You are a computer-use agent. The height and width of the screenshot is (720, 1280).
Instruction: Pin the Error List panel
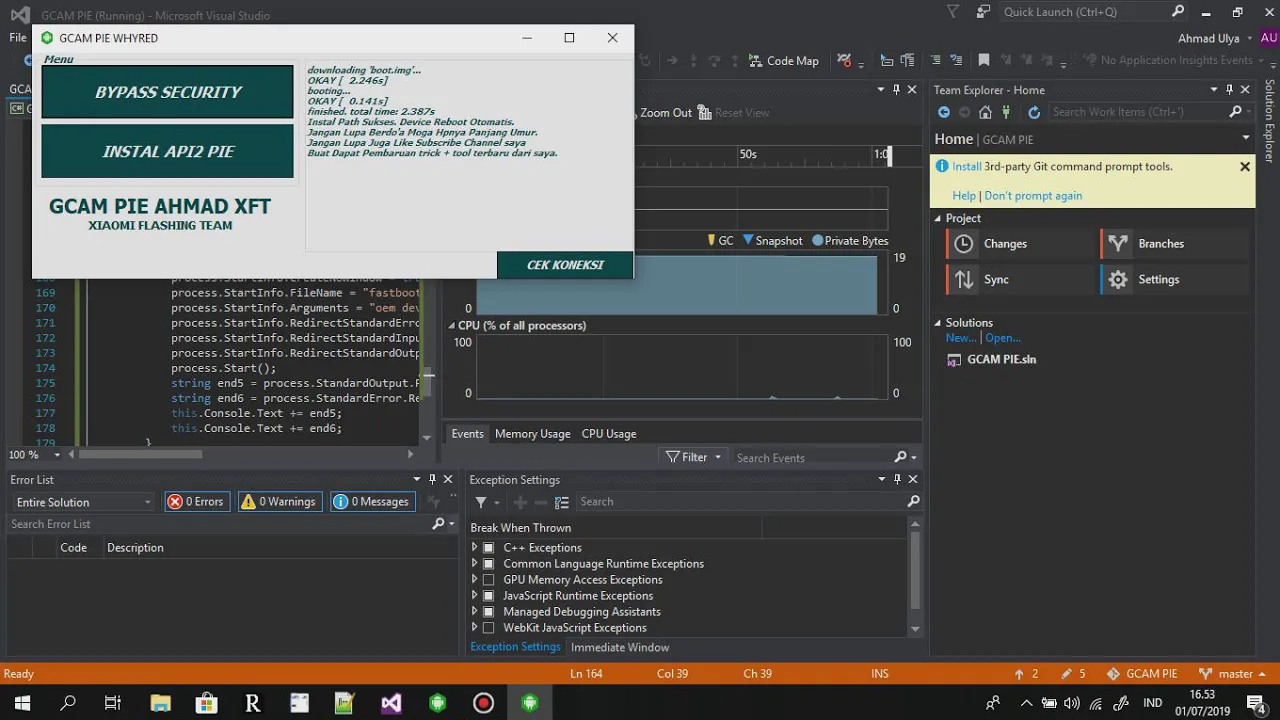point(432,480)
